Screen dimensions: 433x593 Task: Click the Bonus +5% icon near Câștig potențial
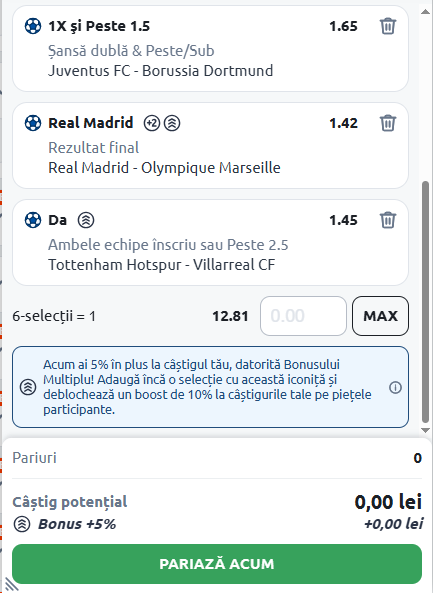[x=22, y=524]
